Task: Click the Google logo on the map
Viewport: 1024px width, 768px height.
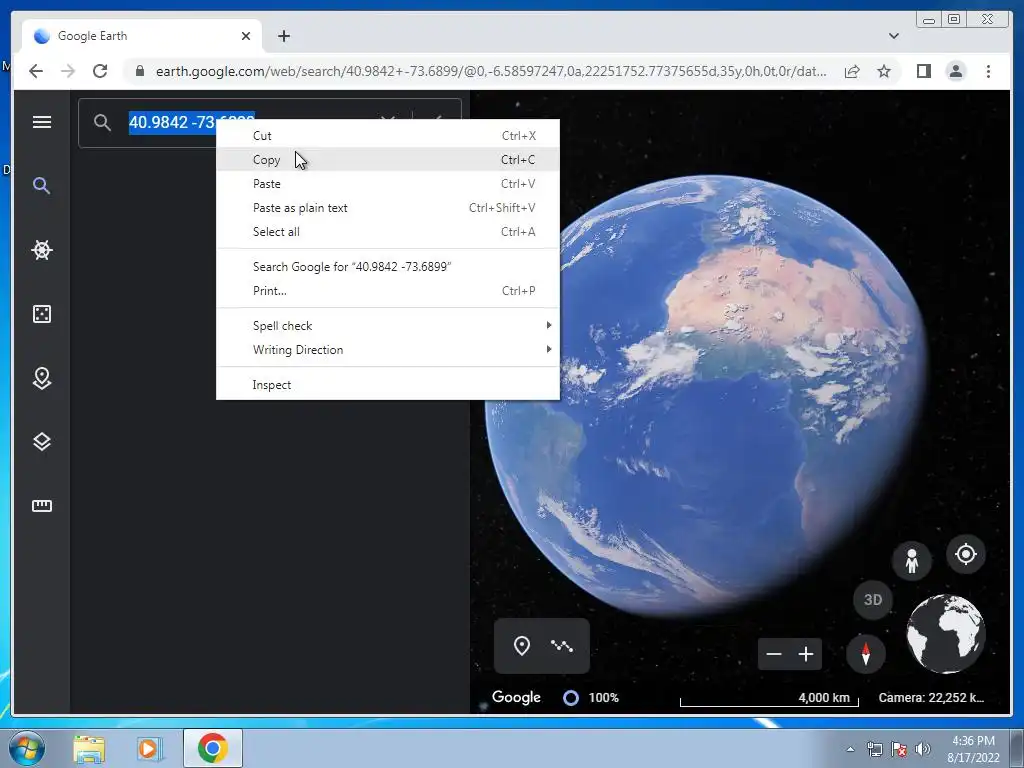Action: pos(516,697)
